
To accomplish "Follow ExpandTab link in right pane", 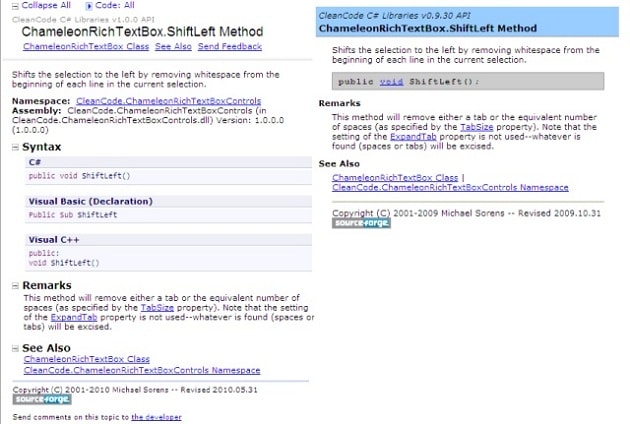I will point(413,137).
